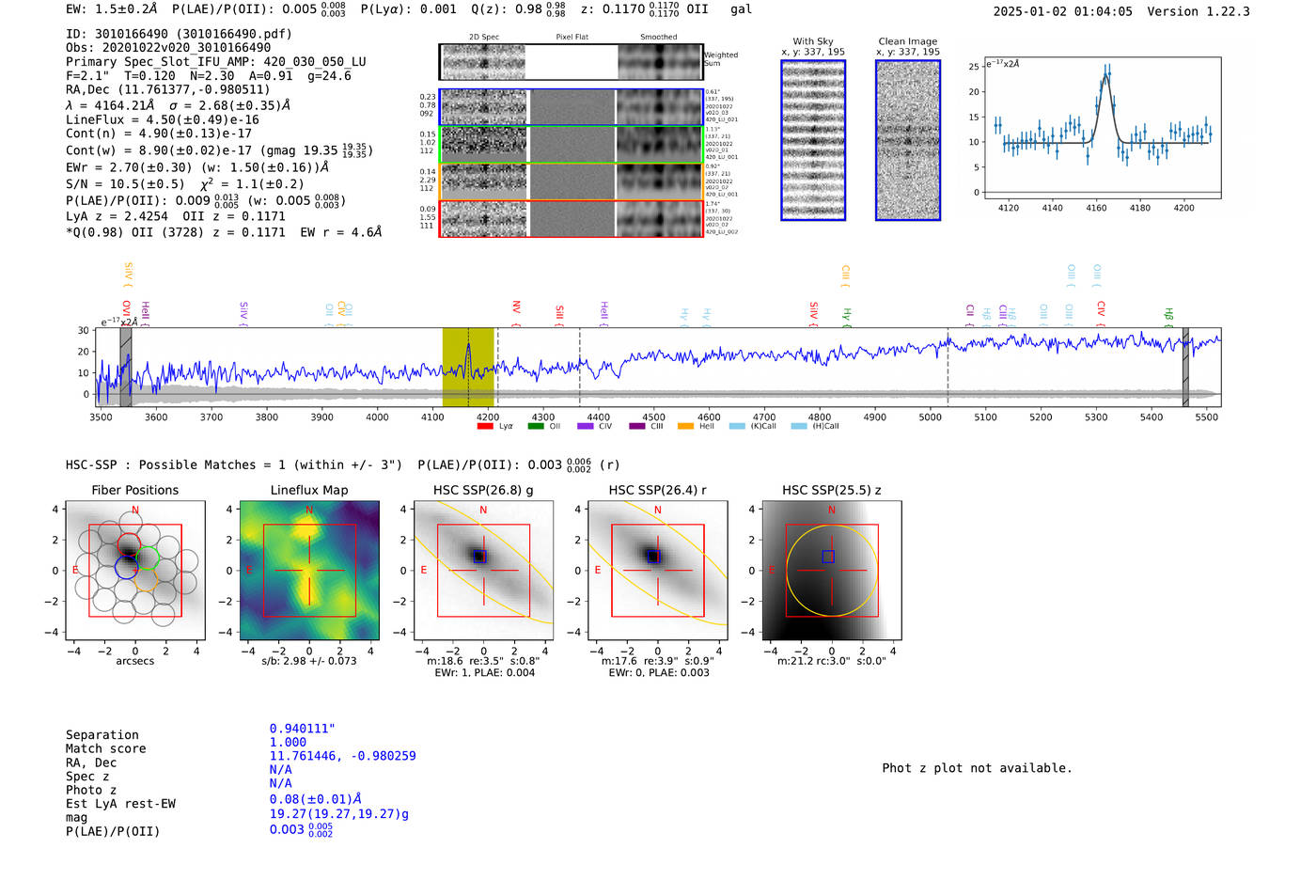Open the Clean Image panel
Image resolution: width=1316 pixels, height=896 pixels.
tap(908, 140)
